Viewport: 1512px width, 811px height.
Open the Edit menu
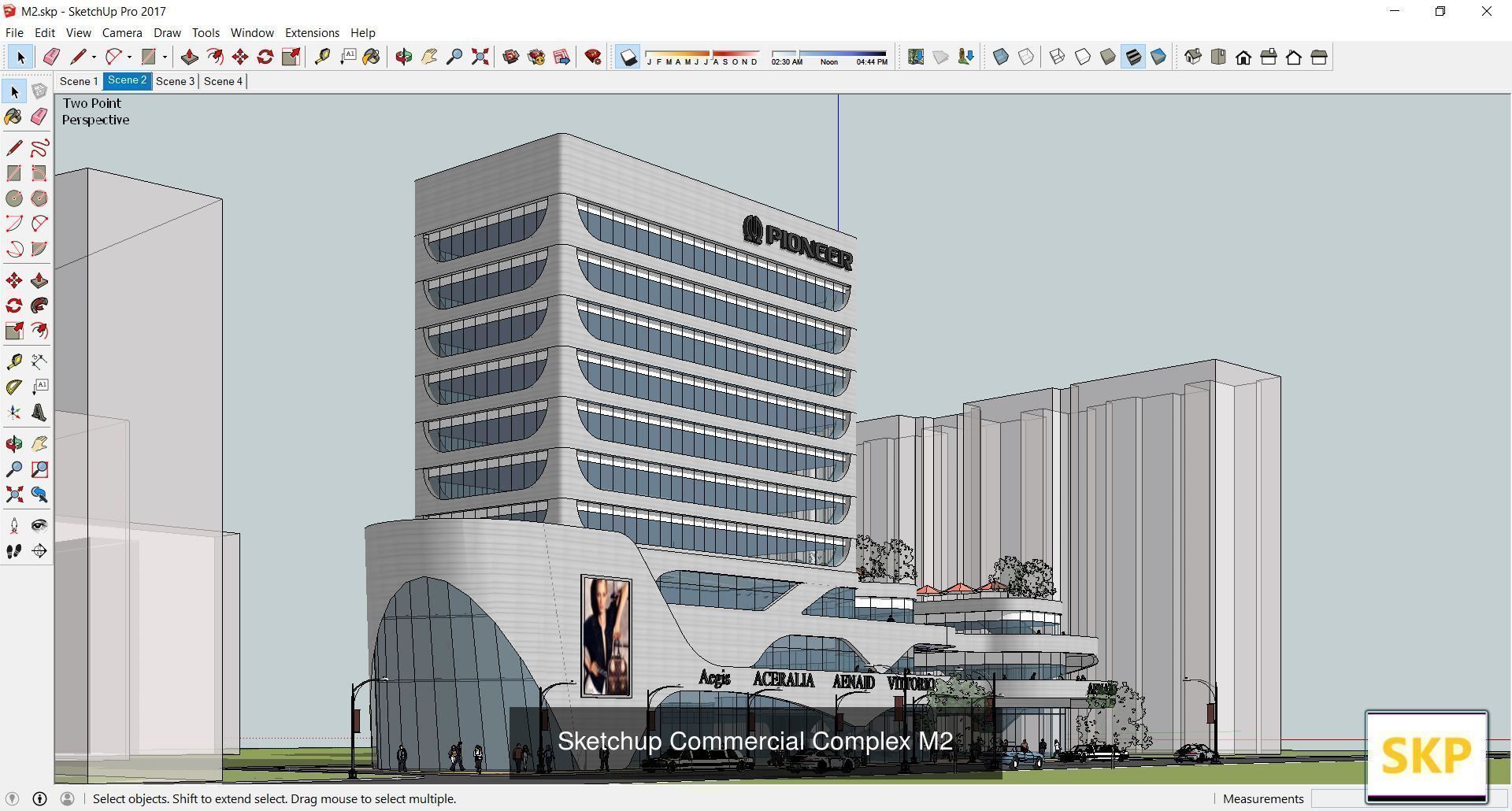click(x=45, y=33)
